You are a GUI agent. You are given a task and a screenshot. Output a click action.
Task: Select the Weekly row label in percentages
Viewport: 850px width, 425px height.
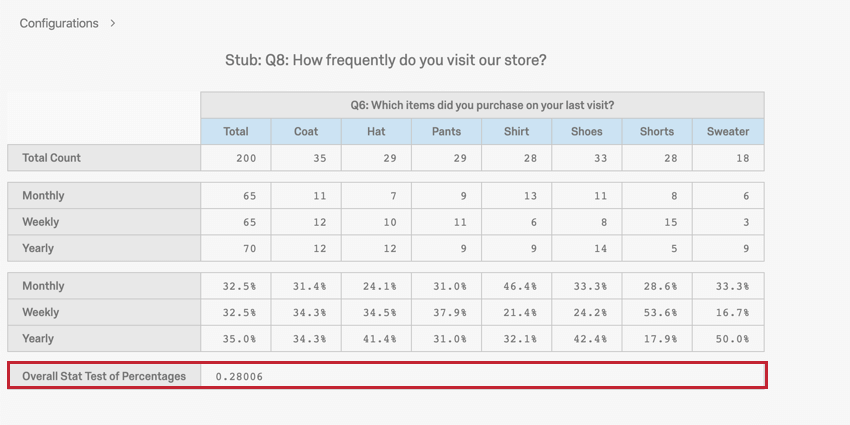pos(40,313)
